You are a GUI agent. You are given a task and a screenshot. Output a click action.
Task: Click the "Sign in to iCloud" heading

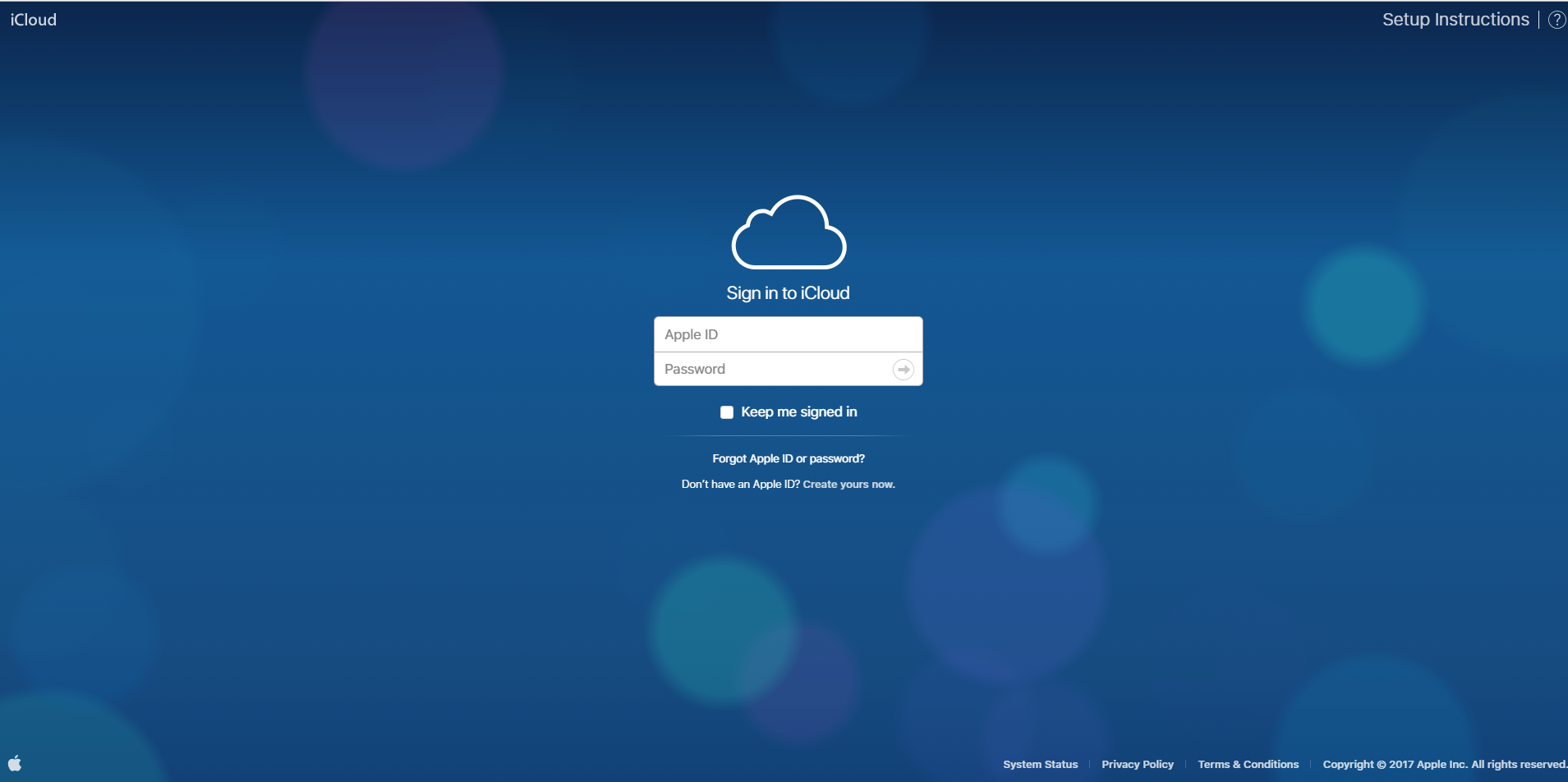(788, 293)
